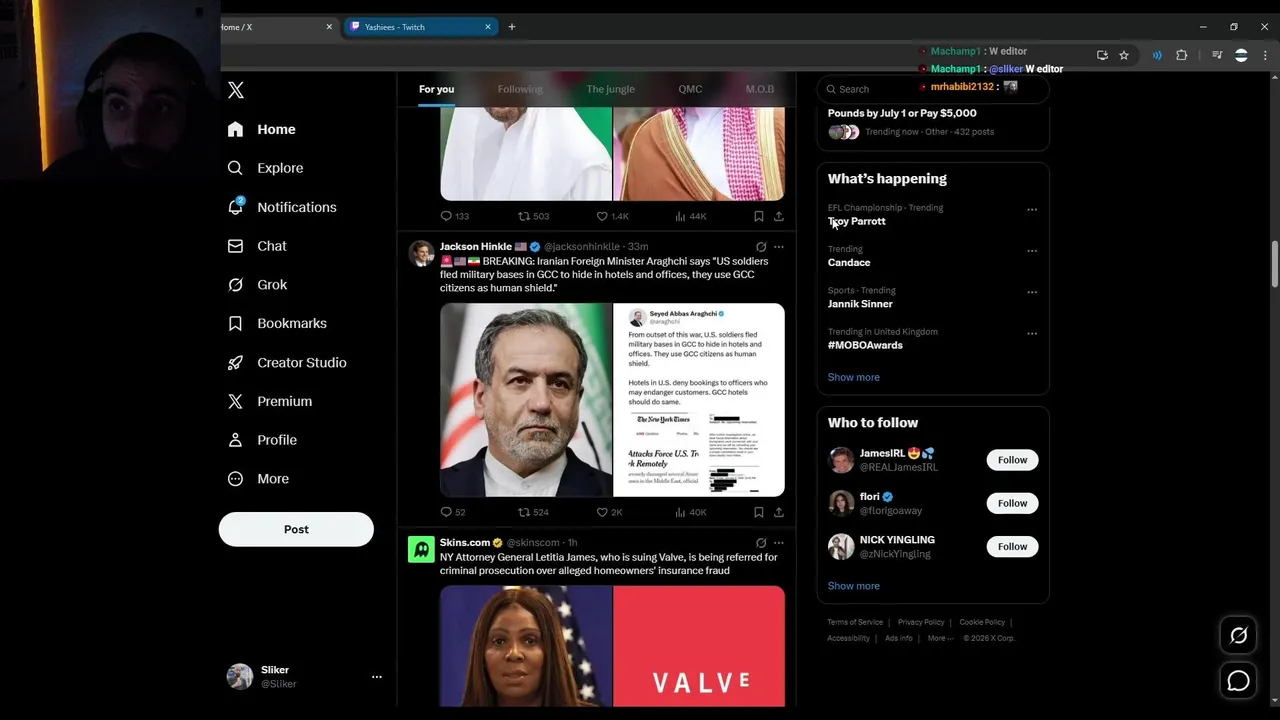Share the post with 1.4K likes
This screenshot has height=720, width=1280.
[779, 216]
